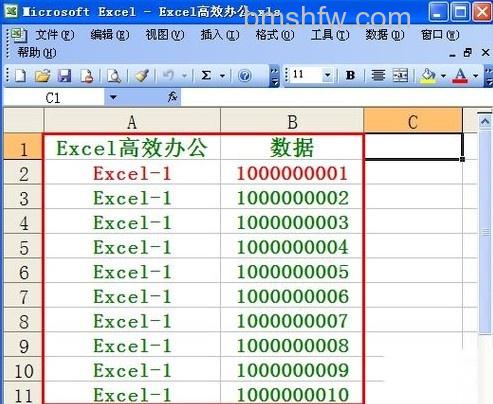Select column A header
This screenshot has width=493, height=404.
(132, 121)
